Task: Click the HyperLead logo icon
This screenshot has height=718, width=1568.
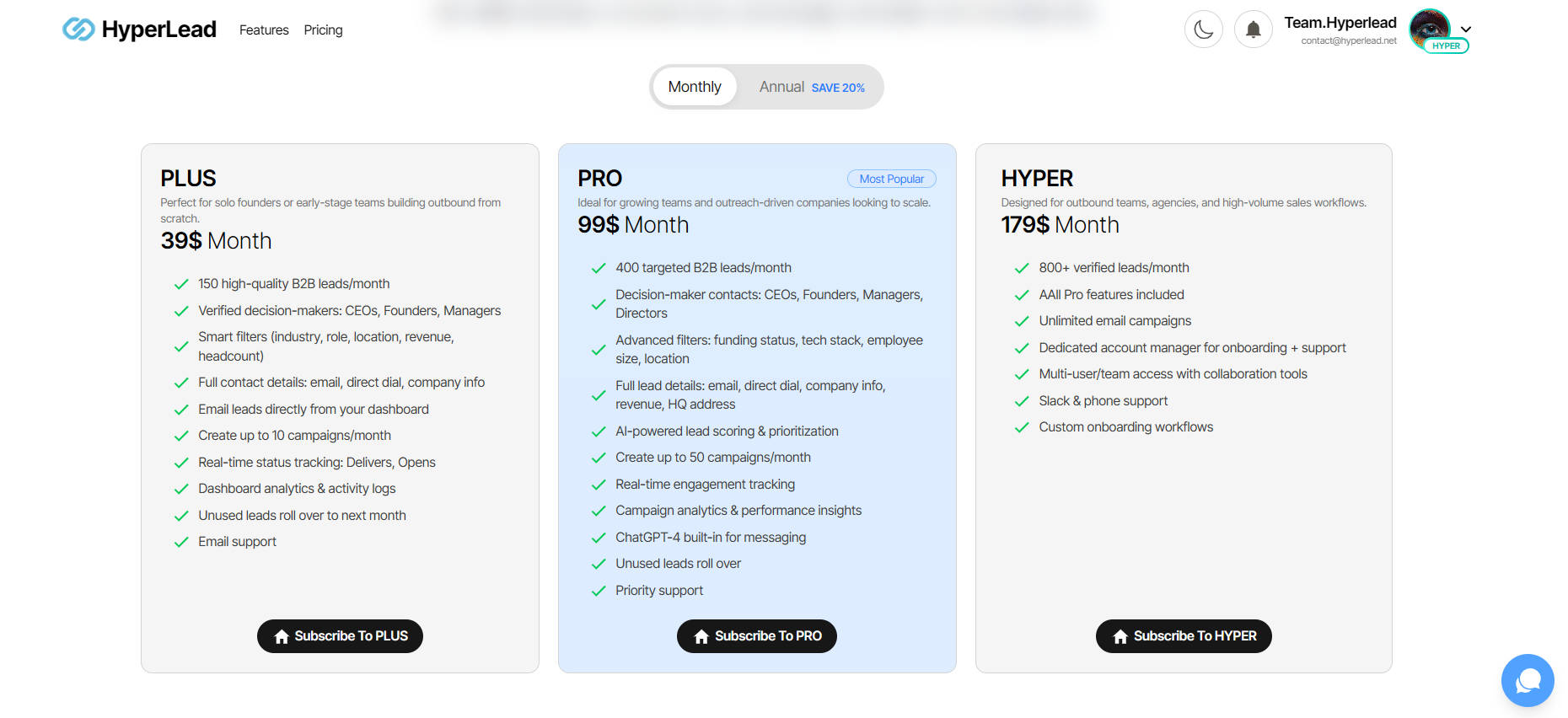Action: click(x=78, y=29)
